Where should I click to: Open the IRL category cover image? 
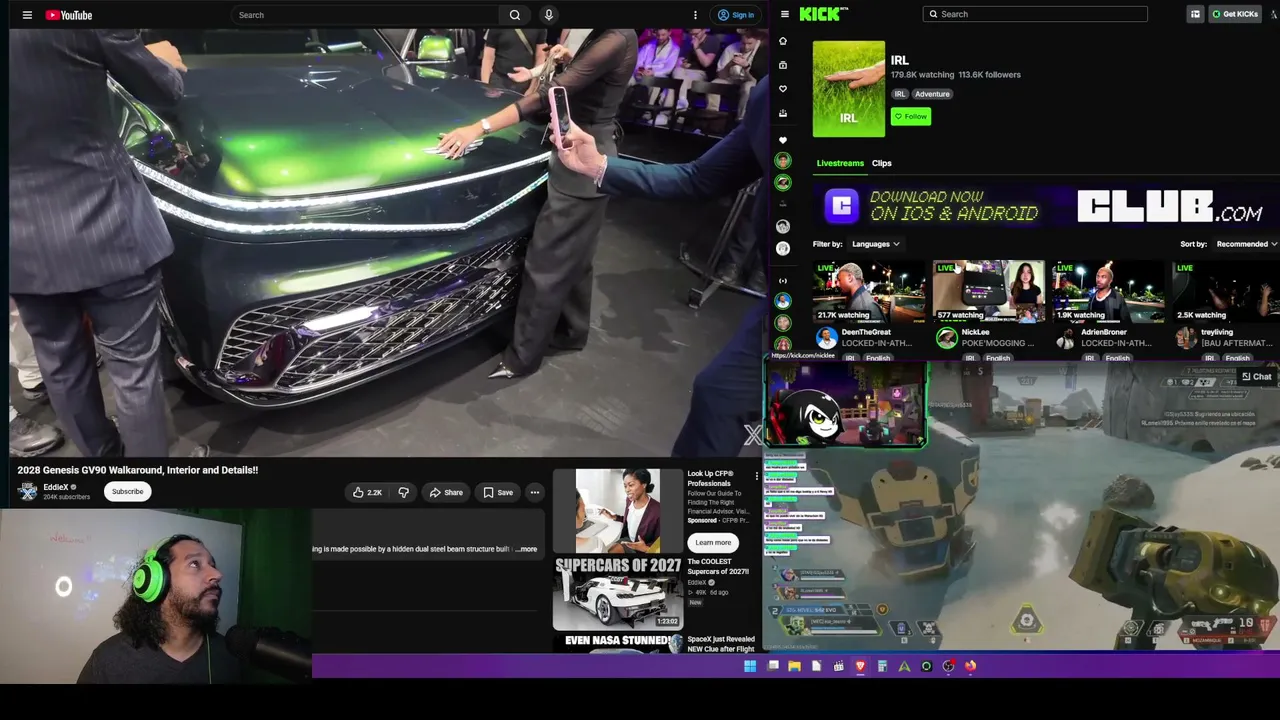(849, 89)
